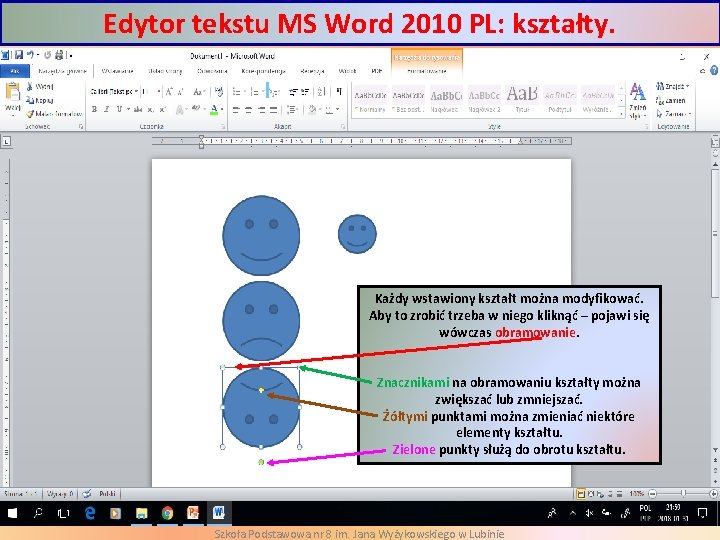The height and width of the screenshot is (540, 720).
Task: Switch to the Układ strony (Page Layout) tab
Action: [165, 71]
